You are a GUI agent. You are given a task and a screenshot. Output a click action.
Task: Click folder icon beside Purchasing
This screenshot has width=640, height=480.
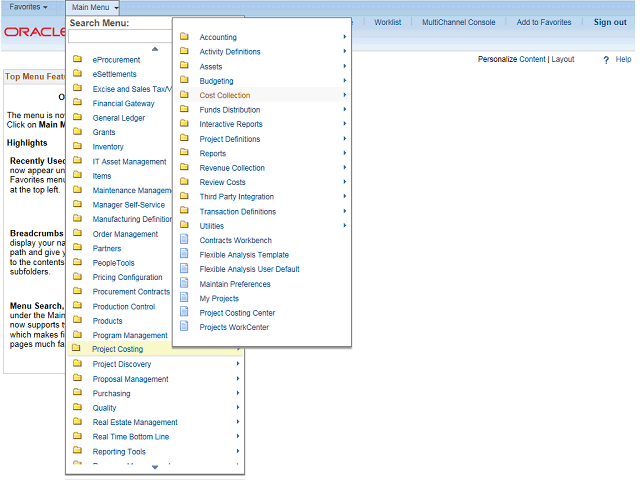77,392
